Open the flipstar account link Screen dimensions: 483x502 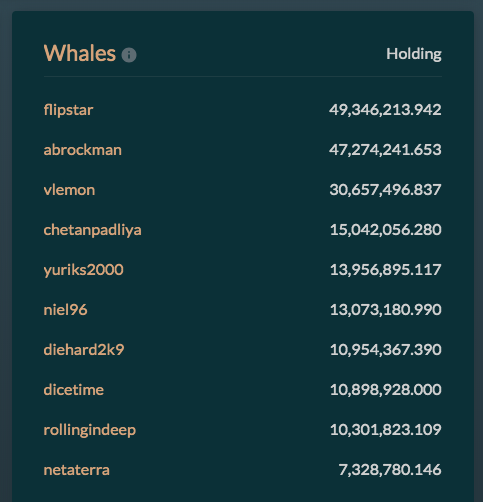point(68,110)
